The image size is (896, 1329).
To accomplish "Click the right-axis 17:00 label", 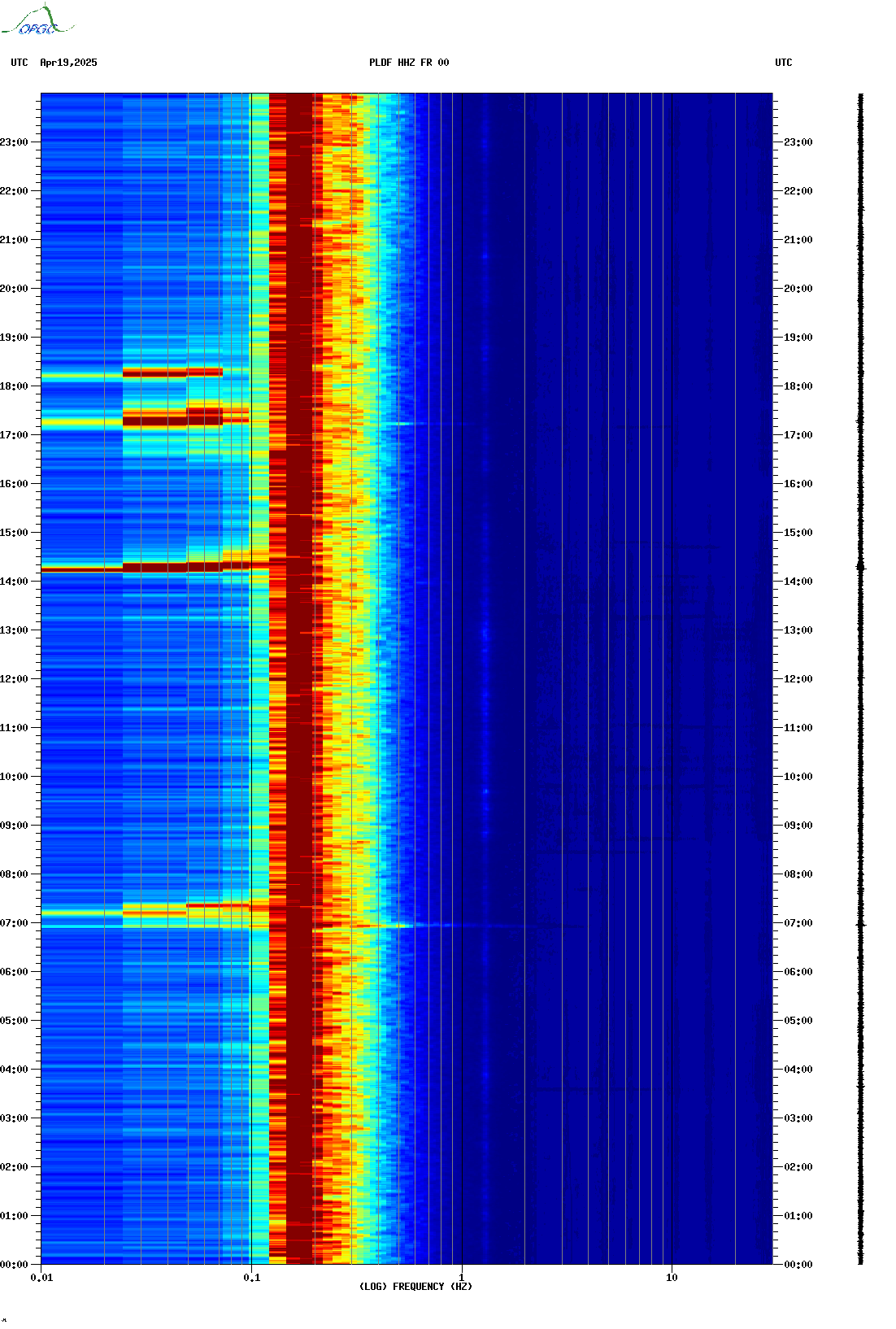I will tap(798, 435).
